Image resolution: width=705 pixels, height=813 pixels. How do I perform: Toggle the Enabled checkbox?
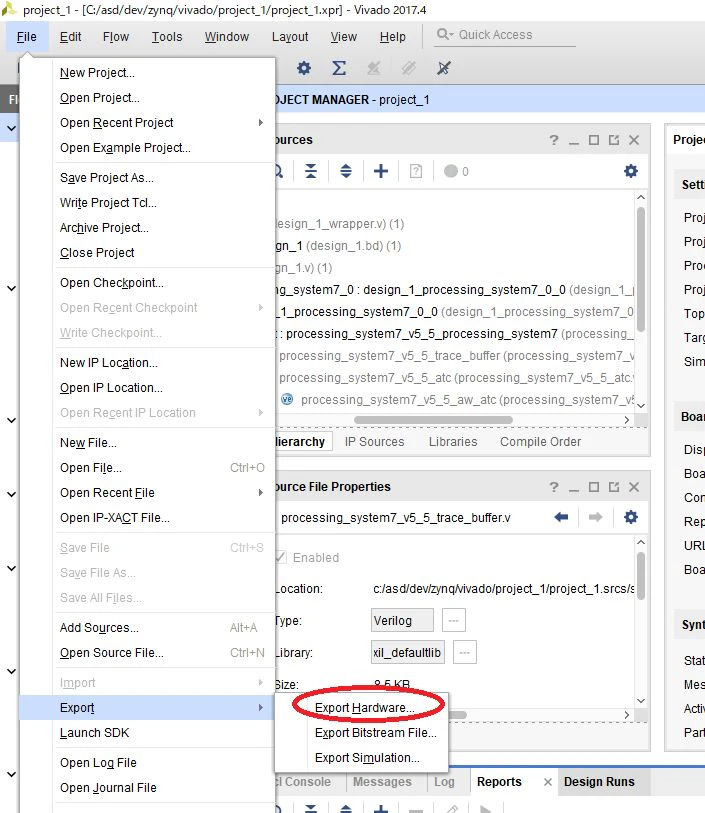click(281, 557)
